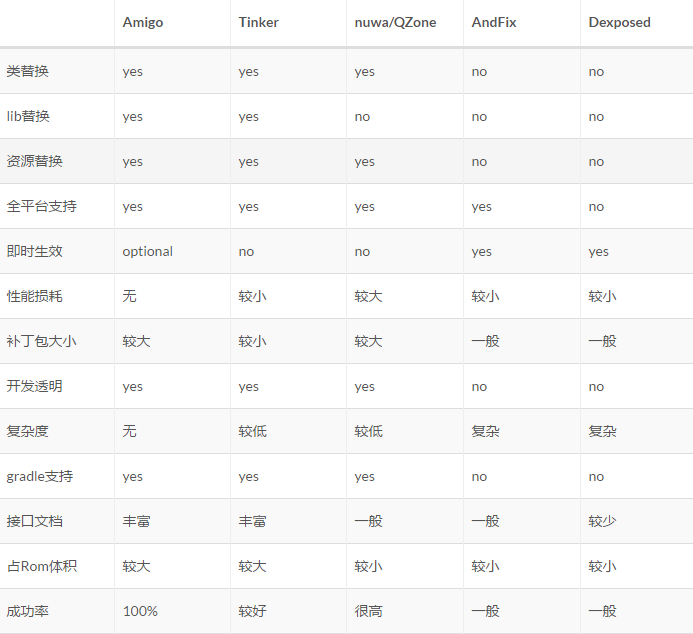
Task: Select the 成功率 row label
Action: point(27,611)
